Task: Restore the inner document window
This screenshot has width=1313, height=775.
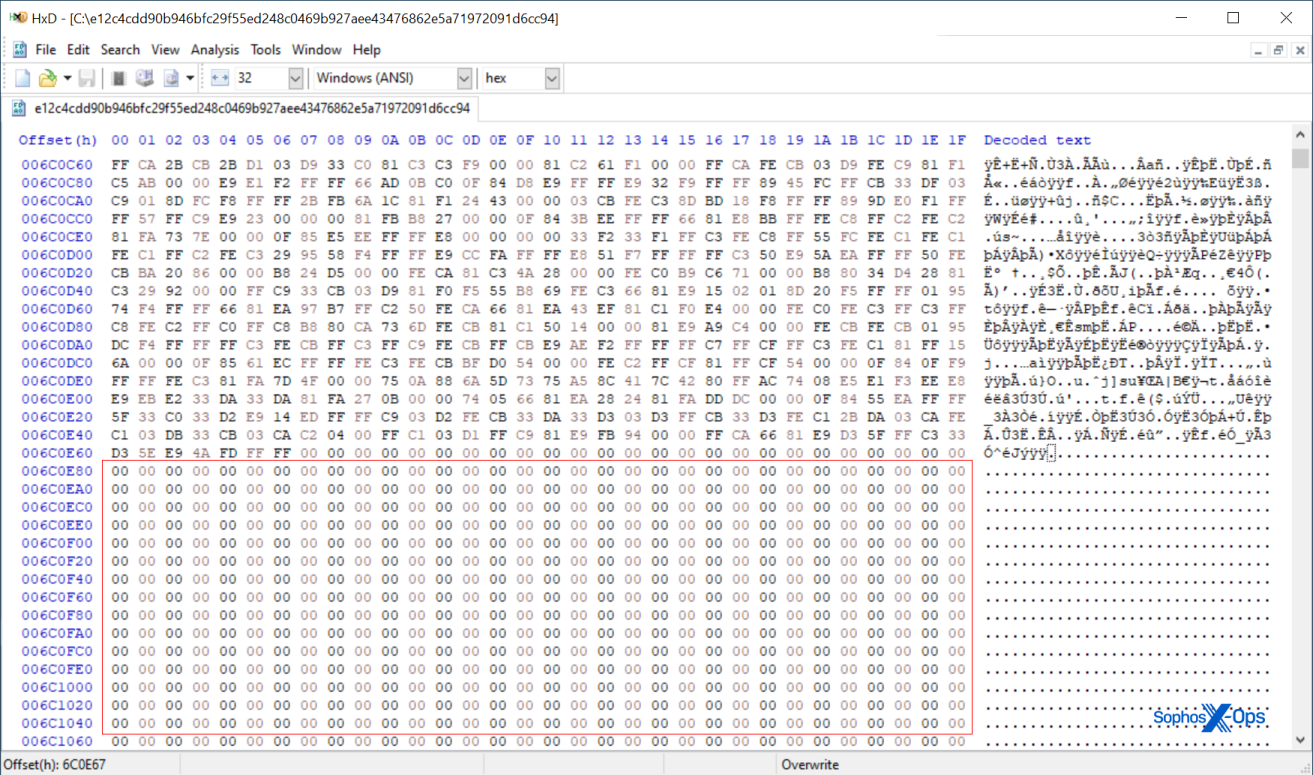Action: point(1278,50)
